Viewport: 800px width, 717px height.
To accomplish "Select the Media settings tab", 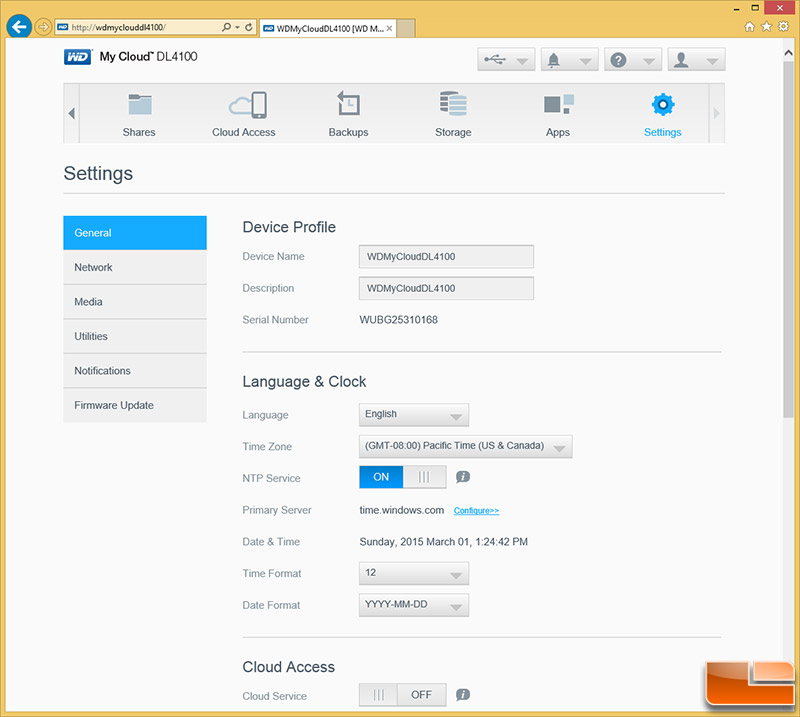I will pyautogui.click(x=135, y=302).
